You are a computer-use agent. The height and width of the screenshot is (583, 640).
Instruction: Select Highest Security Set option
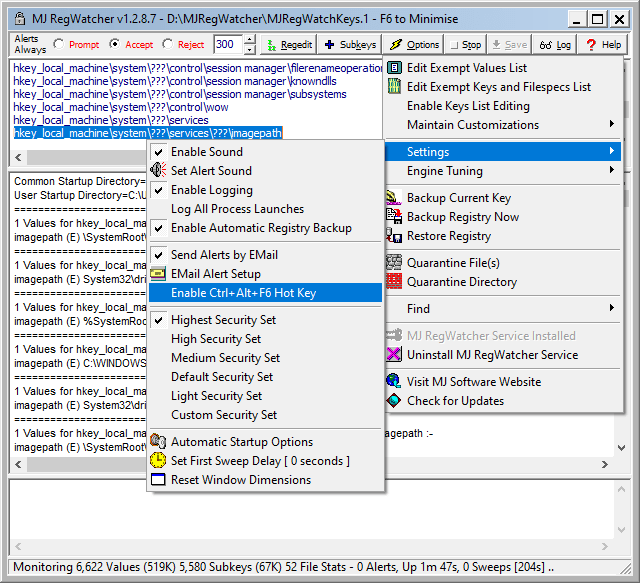pos(265,320)
